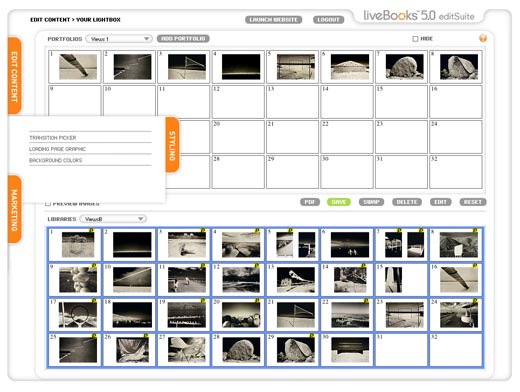Click the PDF button

[x=310, y=202]
